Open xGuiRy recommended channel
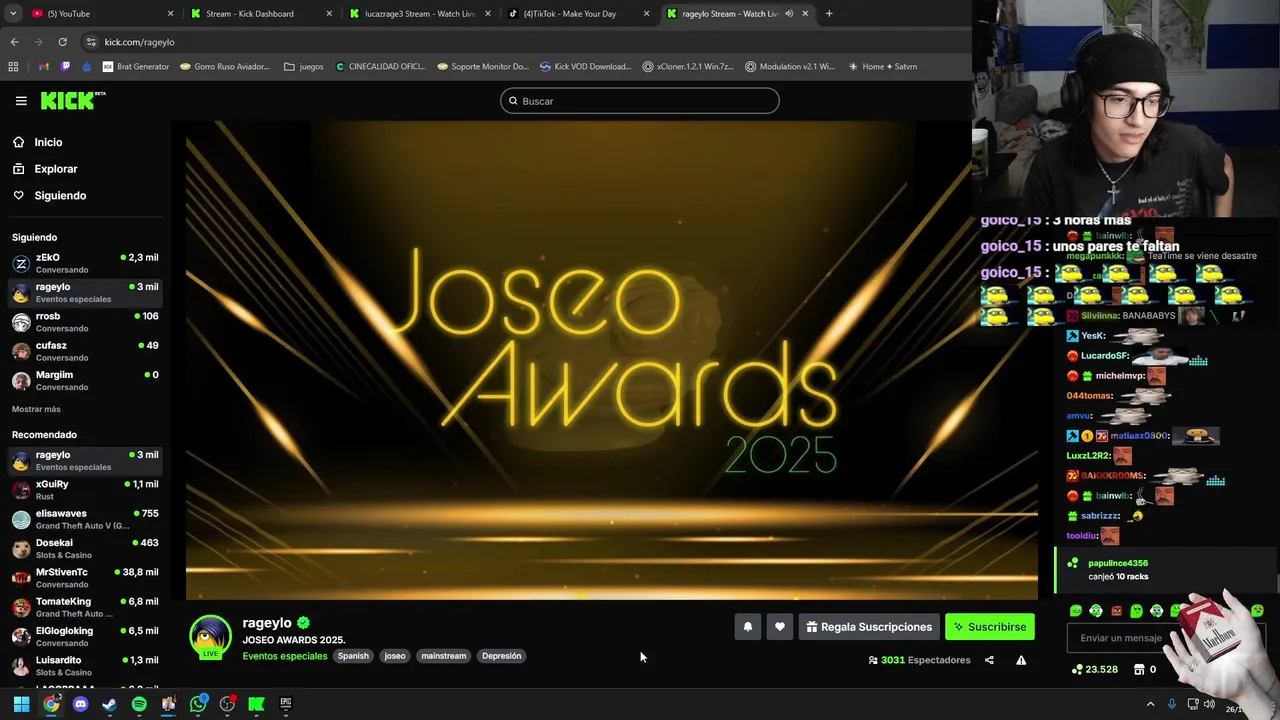1280x720 pixels. click(x=85, y=490)
